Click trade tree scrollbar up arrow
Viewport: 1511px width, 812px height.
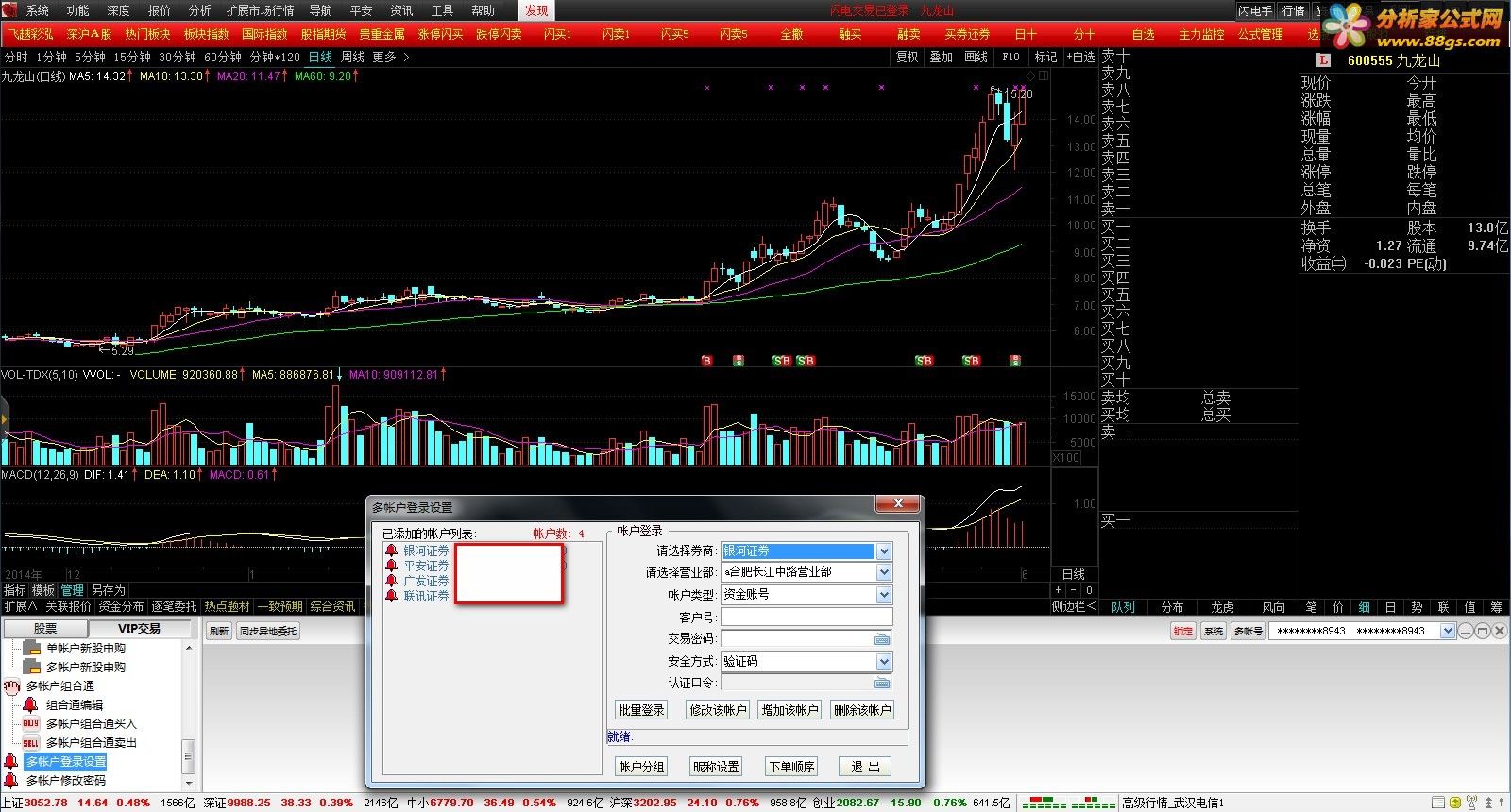[189, 648]
